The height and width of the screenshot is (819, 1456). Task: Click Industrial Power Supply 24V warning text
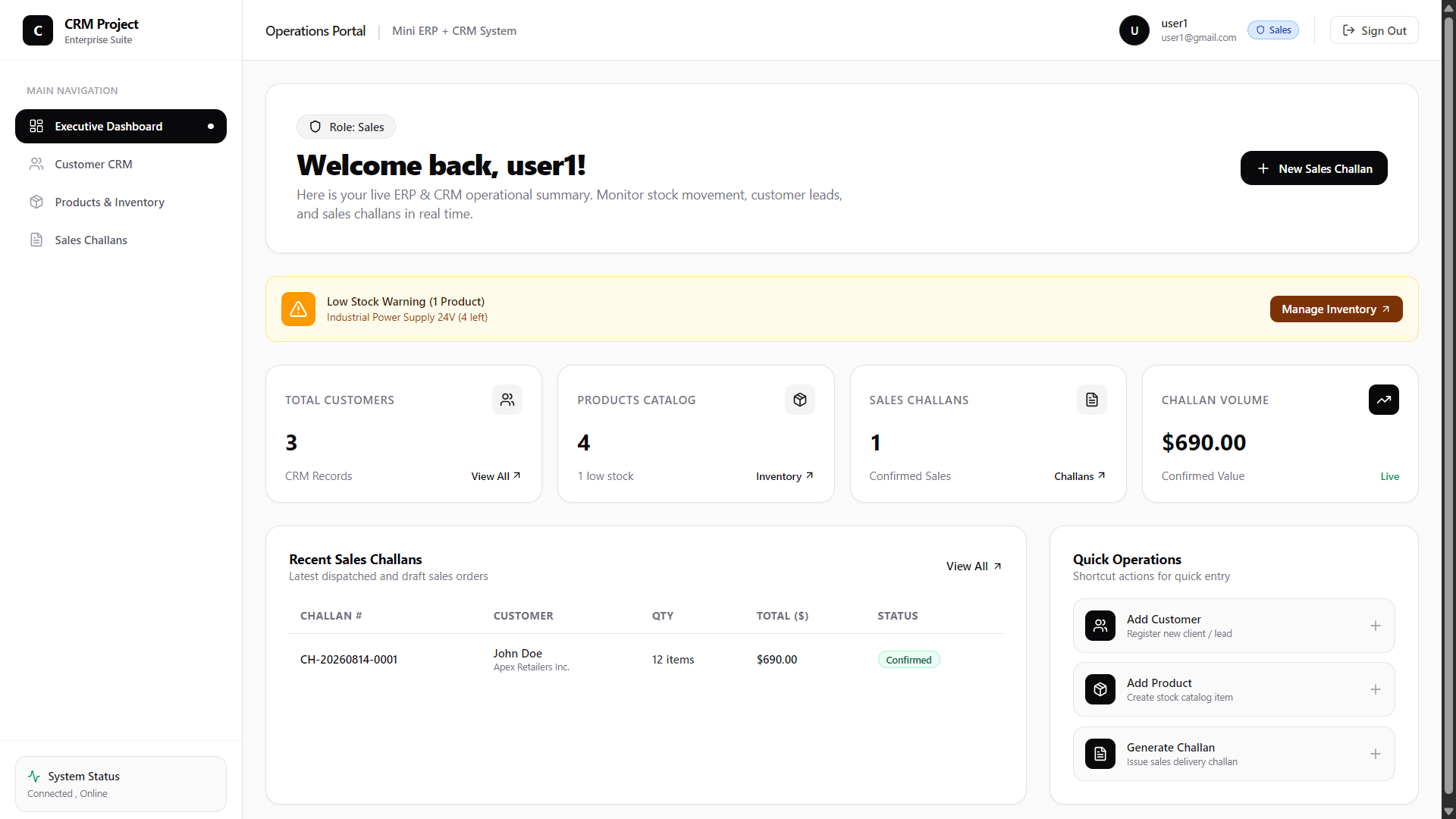pyautogui.click(x=407, y=317)
